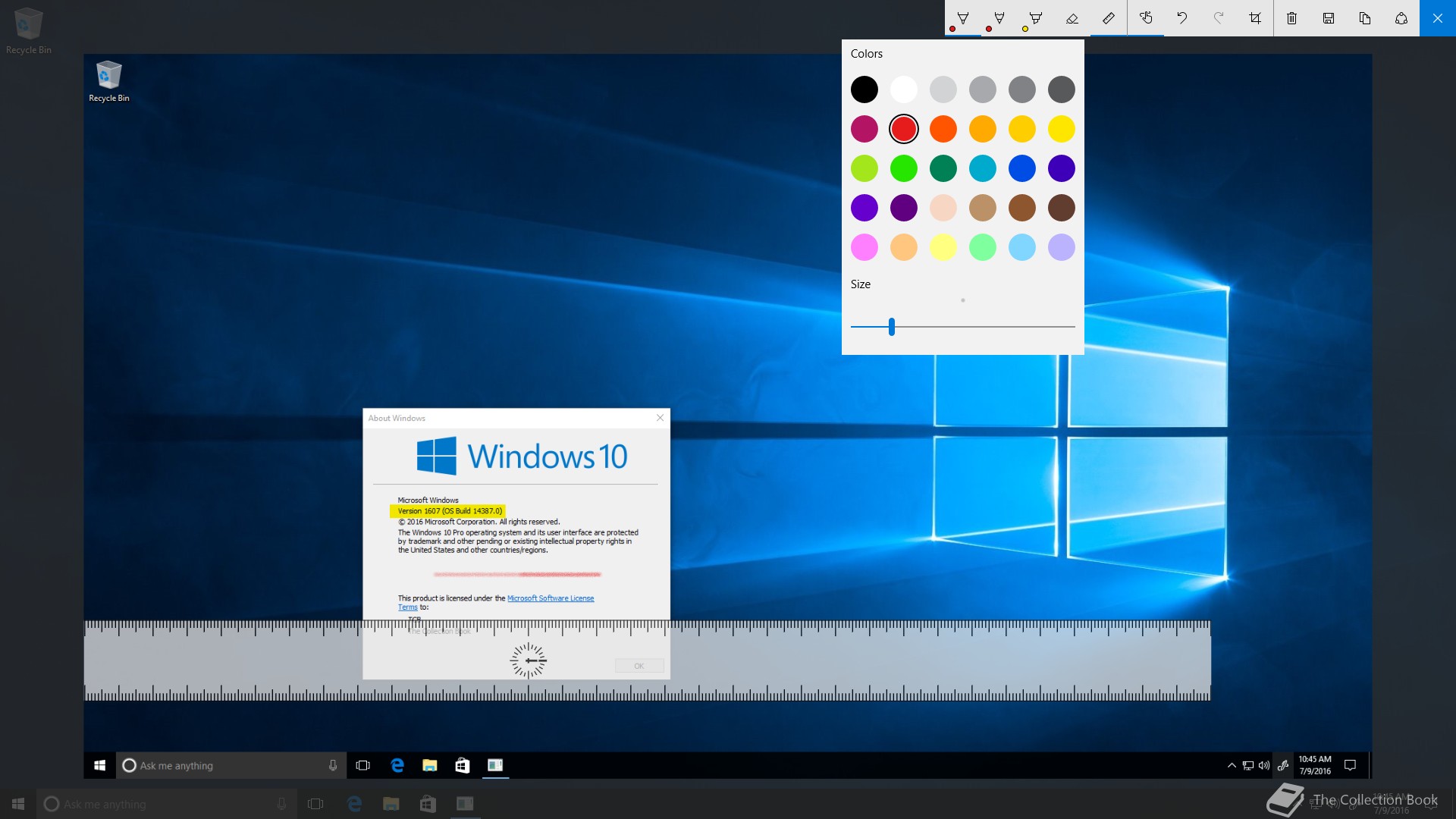Click the on-screen ruler body
The width and height of the screenshot is (1456, 819).
pyautogui.click(x=647, y=661)
